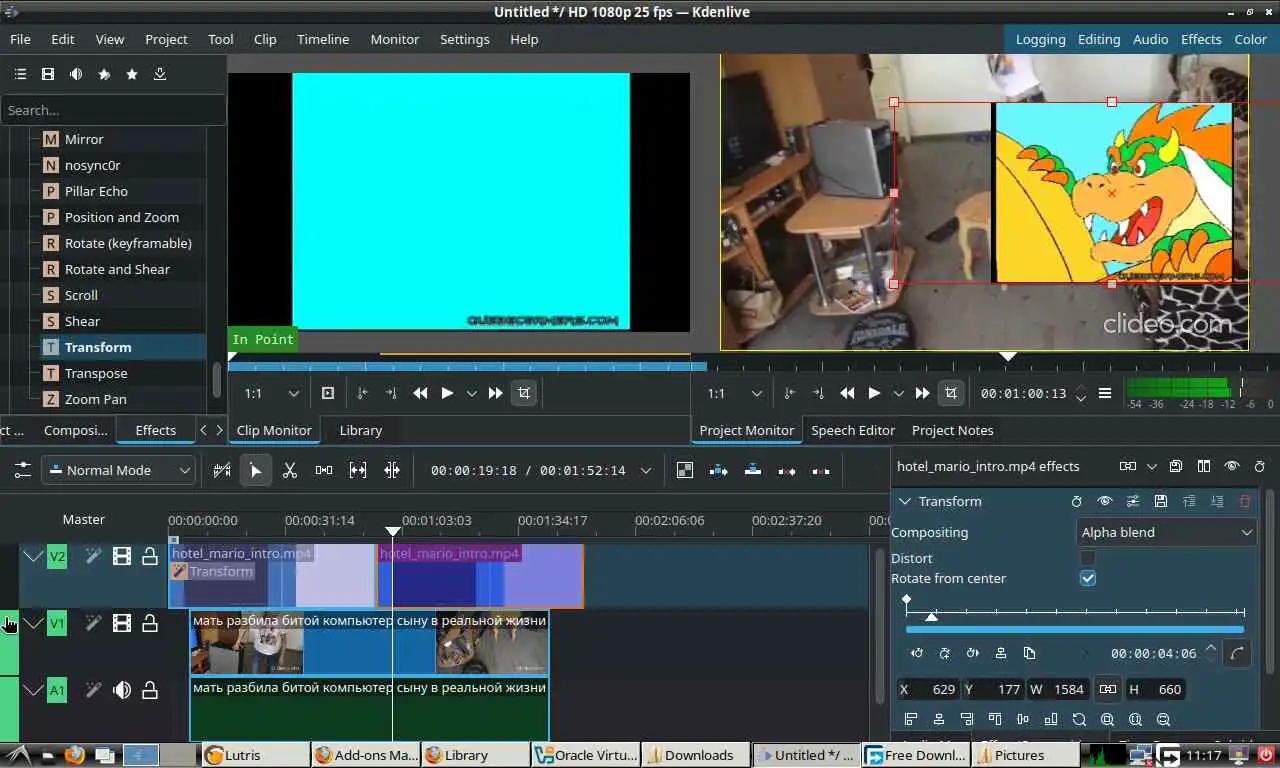This screenshot has height=768, width=1280.
Task: Open project monitor 1:1 zoom dropdown
Action: [x=735, y=393]
